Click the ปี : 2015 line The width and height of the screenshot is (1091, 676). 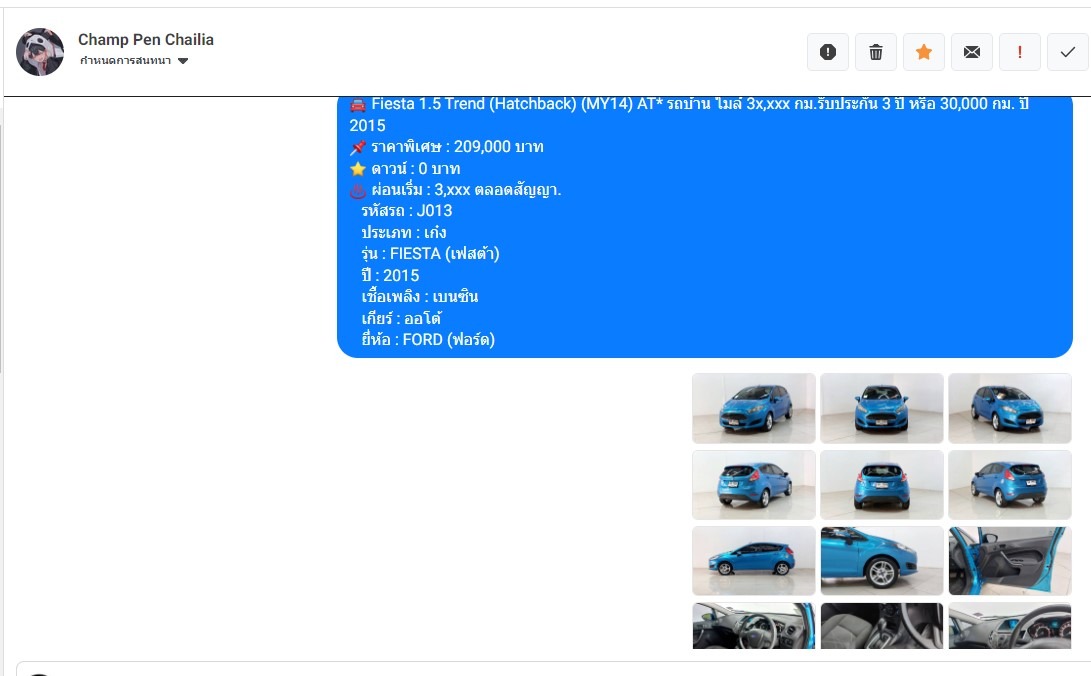tap(390, 275)
